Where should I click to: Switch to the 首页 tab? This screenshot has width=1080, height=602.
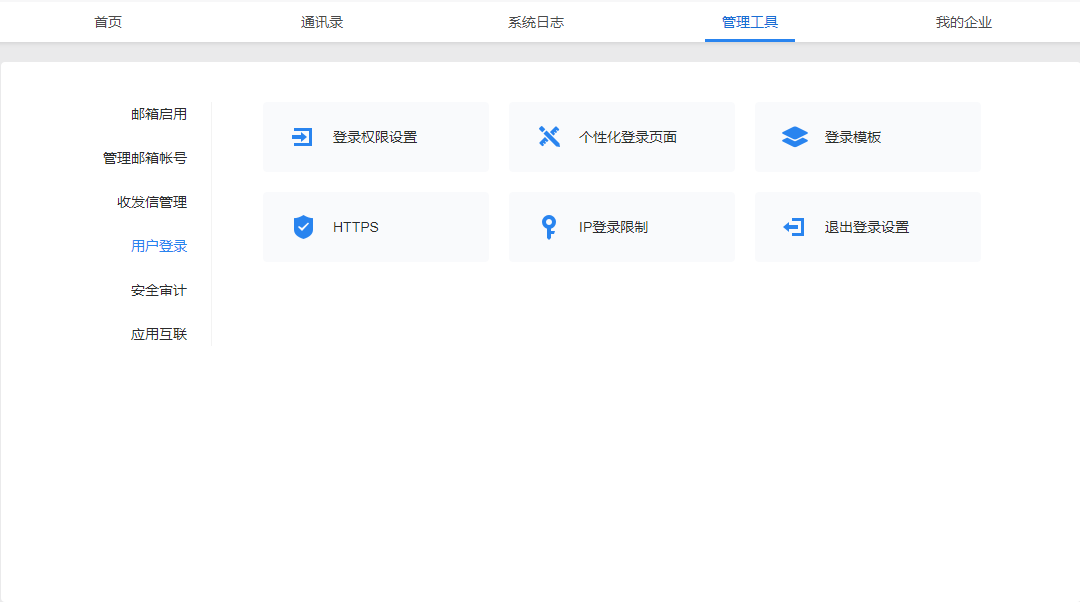(108, 22)
